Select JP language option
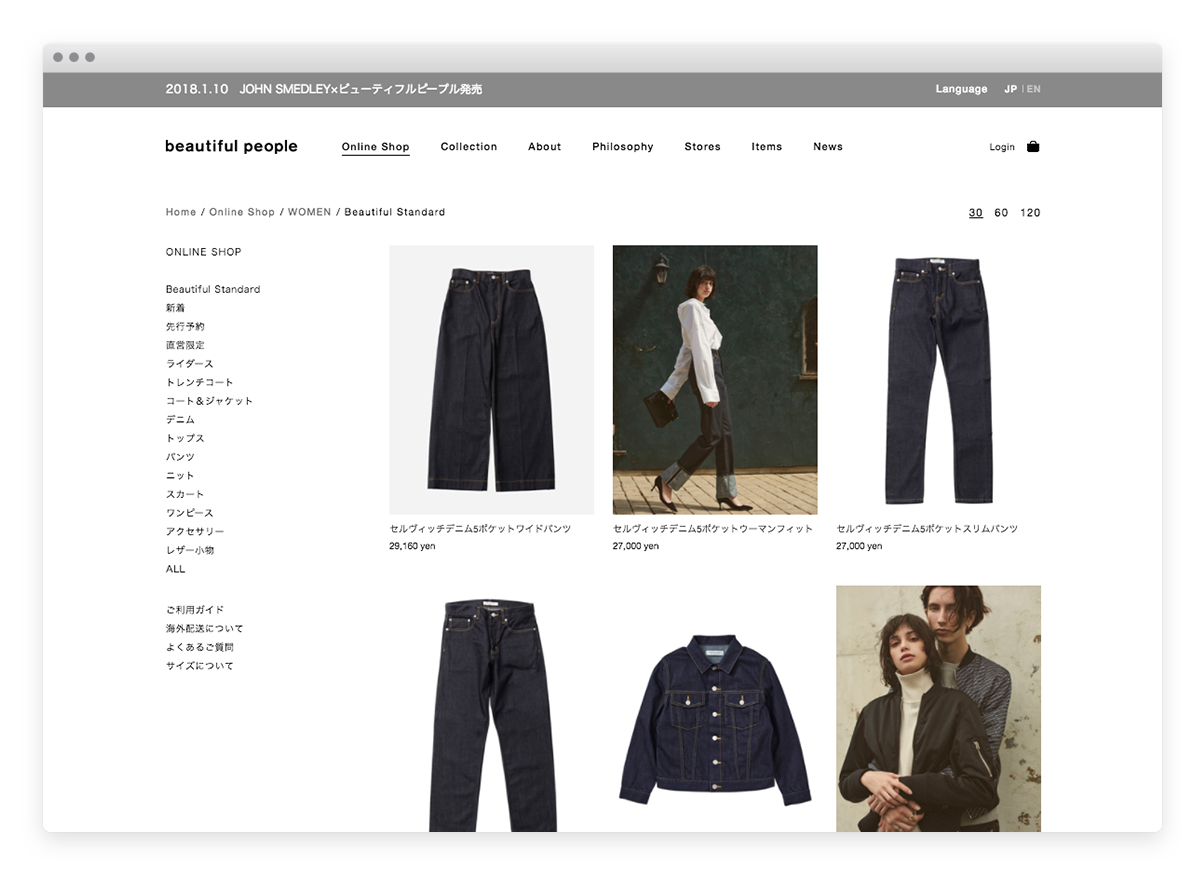 click(1010, 89)
